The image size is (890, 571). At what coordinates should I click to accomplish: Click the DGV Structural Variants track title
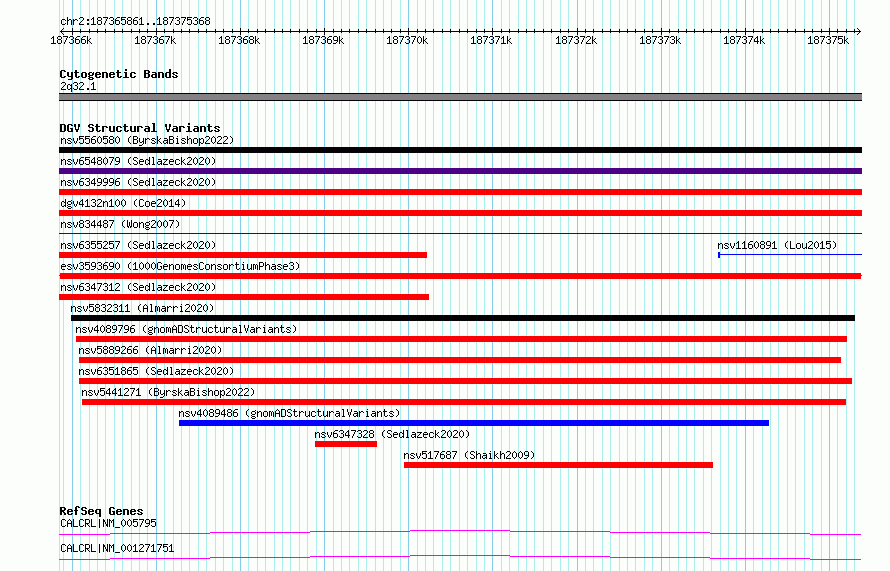point(140,128)
